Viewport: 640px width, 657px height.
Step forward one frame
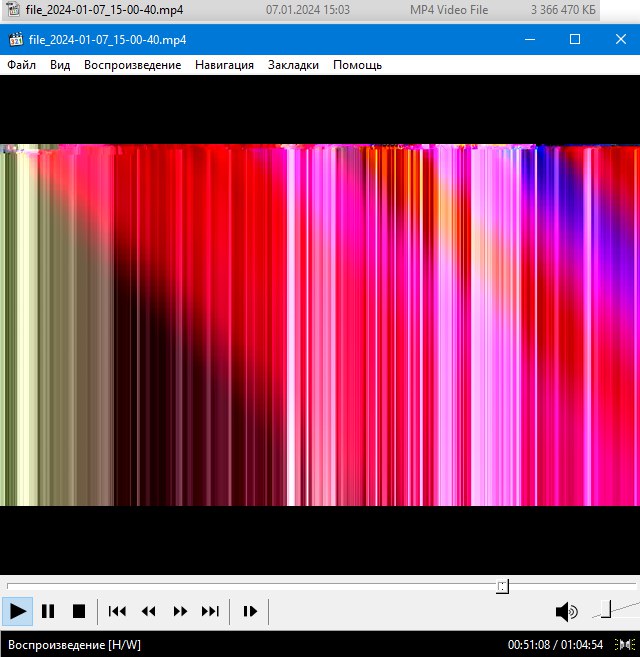[x=250, y=611]
